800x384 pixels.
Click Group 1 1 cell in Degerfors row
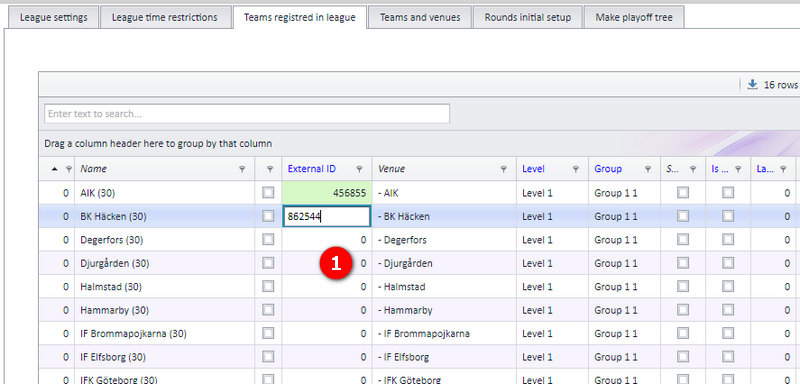point(624,240)
